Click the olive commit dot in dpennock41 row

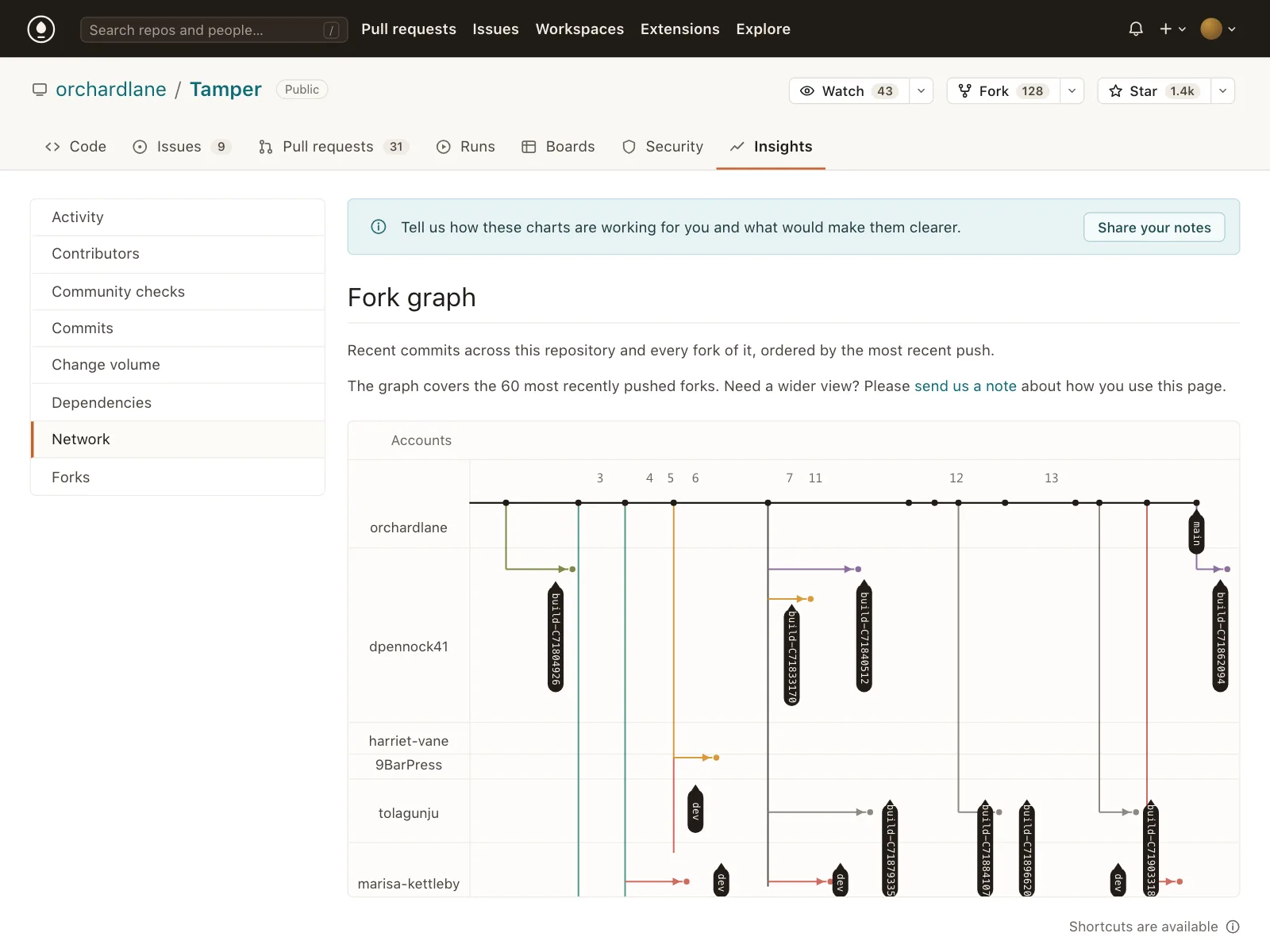[572, 570]
